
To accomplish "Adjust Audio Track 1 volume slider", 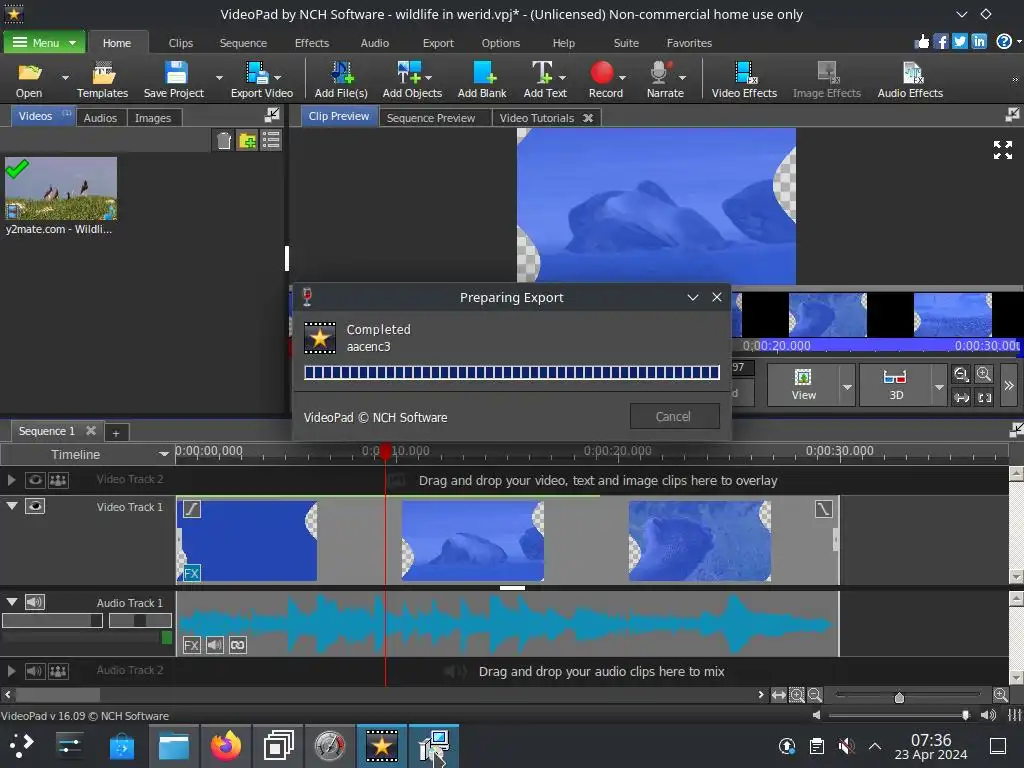I will (52, 620).
